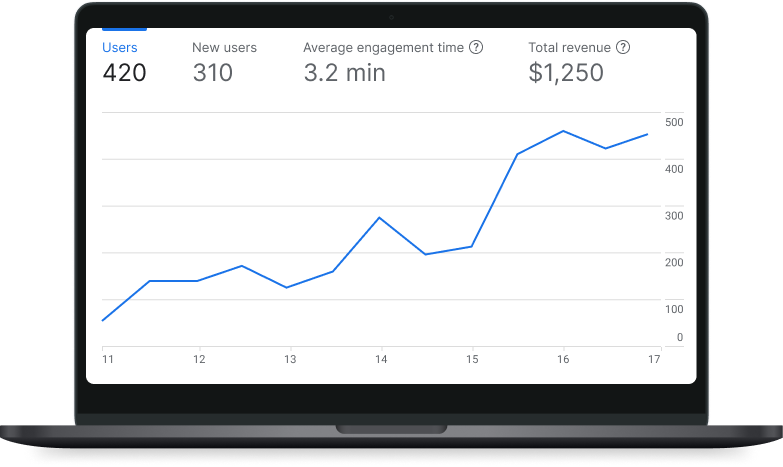The width and height of the screenshot is (783, 467).
Task: Select the Average engagement time tab
Action: click(384, 47)
